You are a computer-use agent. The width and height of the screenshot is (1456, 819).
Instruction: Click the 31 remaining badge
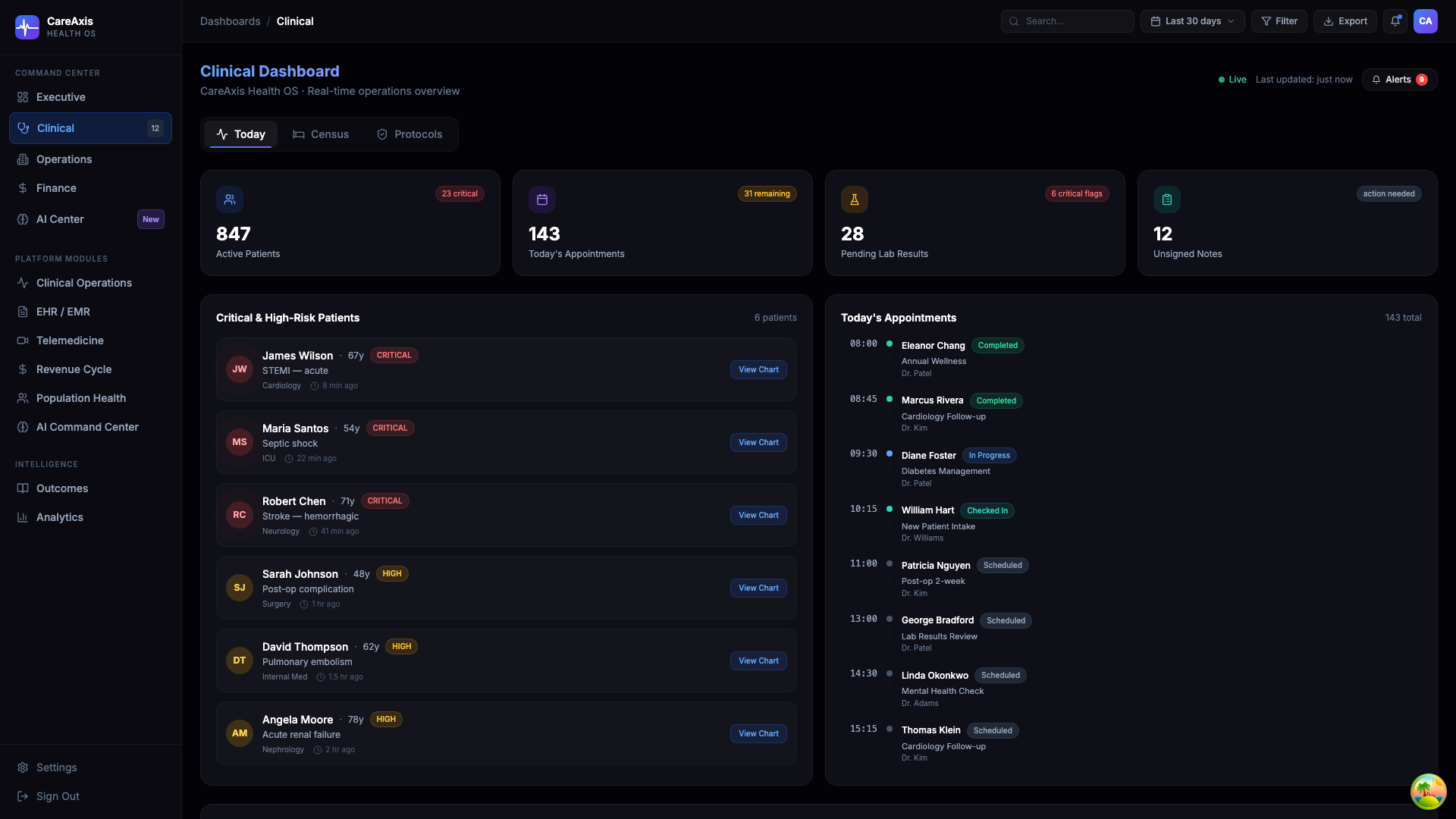pyautogui.click(x=767, y=193)
